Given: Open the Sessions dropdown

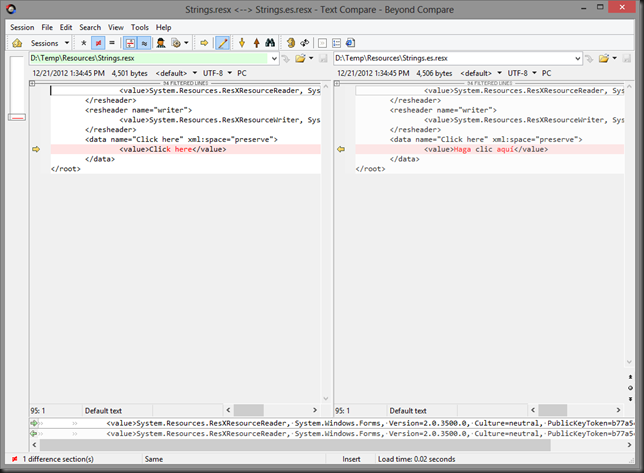Looking at the screenshot, I should [x=49, y=43].
